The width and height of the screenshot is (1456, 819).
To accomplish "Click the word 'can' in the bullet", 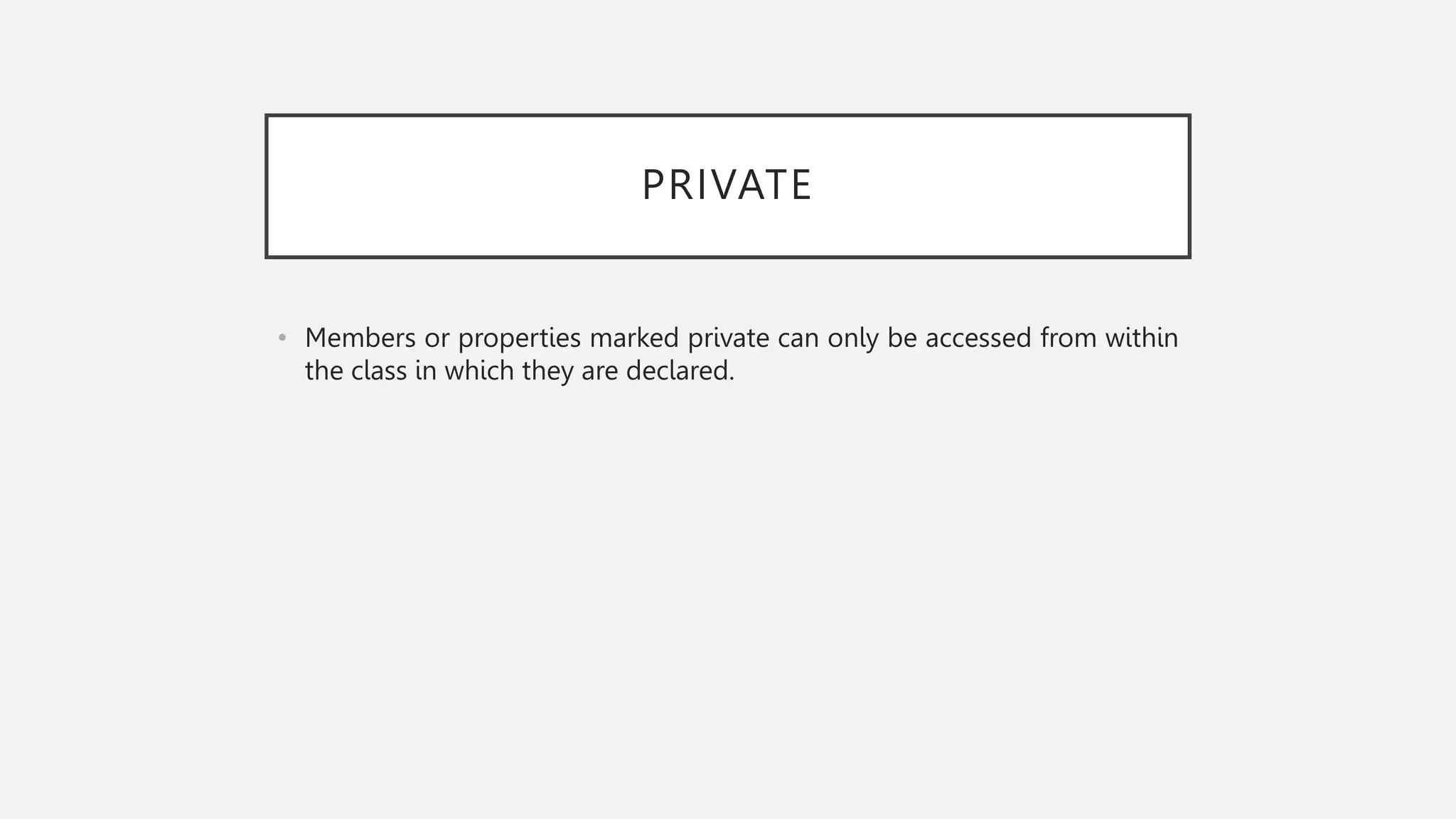I will click(x=798, y=339).
